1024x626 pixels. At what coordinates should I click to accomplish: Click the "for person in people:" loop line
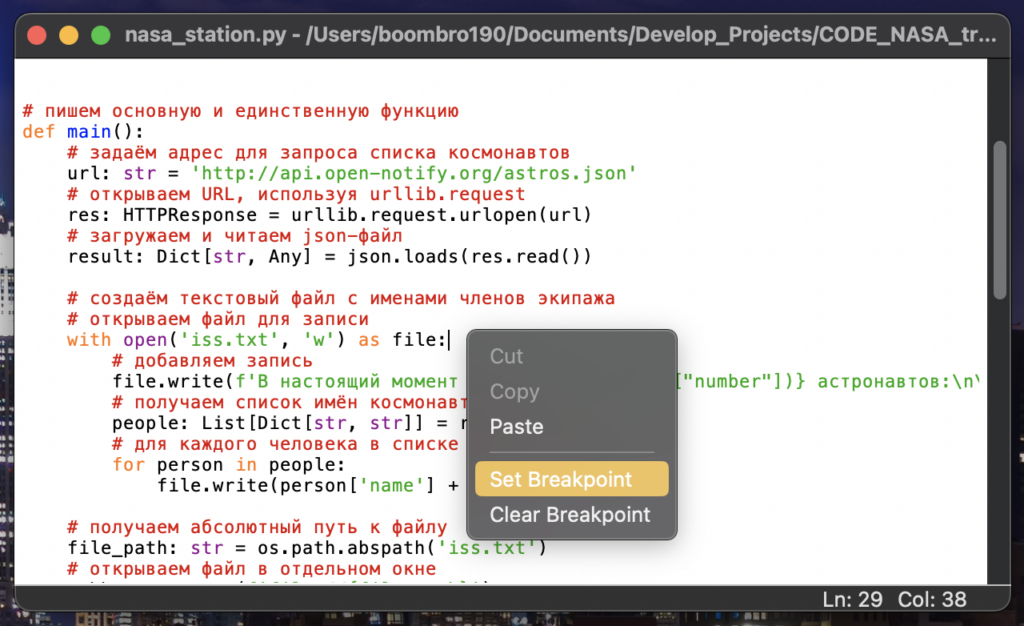pyautogui.click(x=230, y=464)
